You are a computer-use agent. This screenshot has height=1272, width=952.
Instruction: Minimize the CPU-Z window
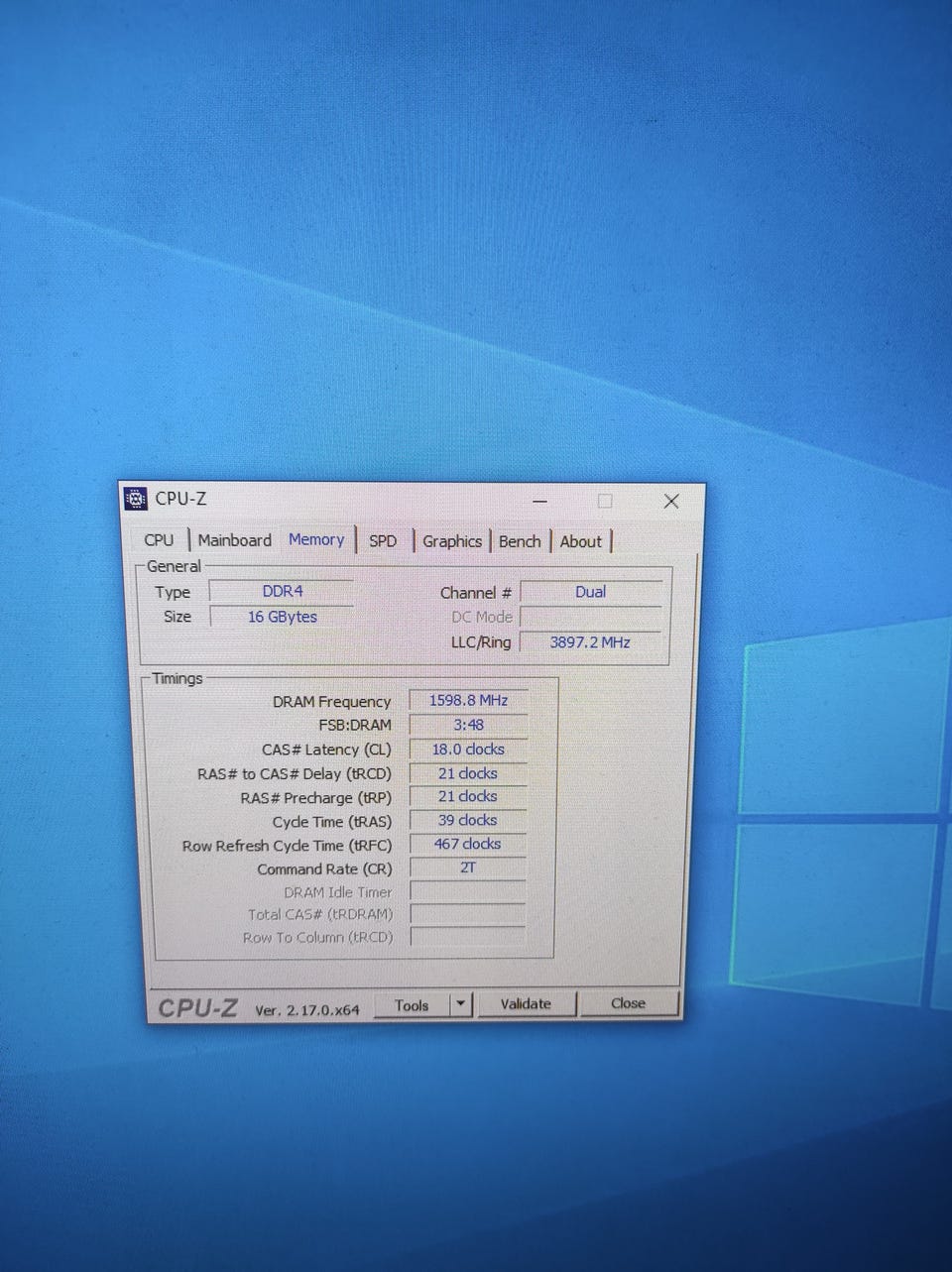point(539,502)
